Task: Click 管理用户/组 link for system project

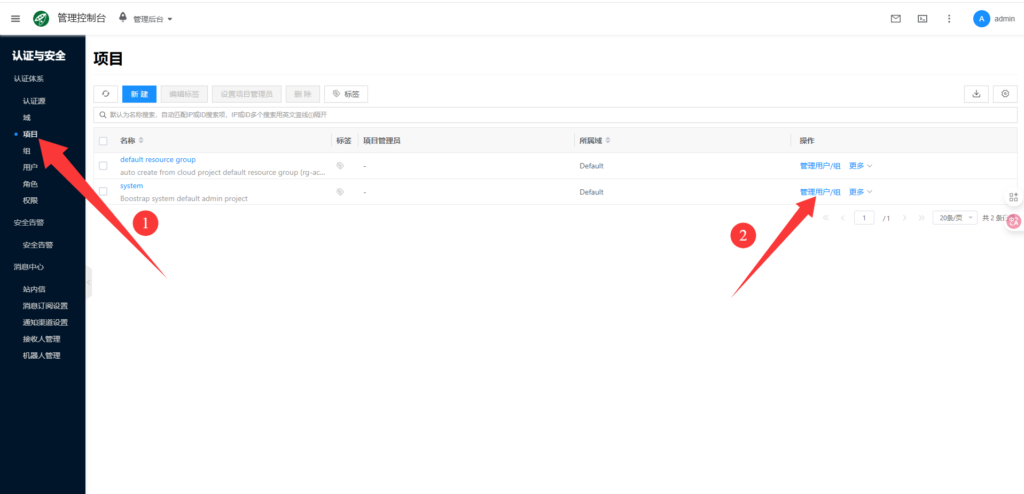Action: pyautogui.click(x=819, y=191)
